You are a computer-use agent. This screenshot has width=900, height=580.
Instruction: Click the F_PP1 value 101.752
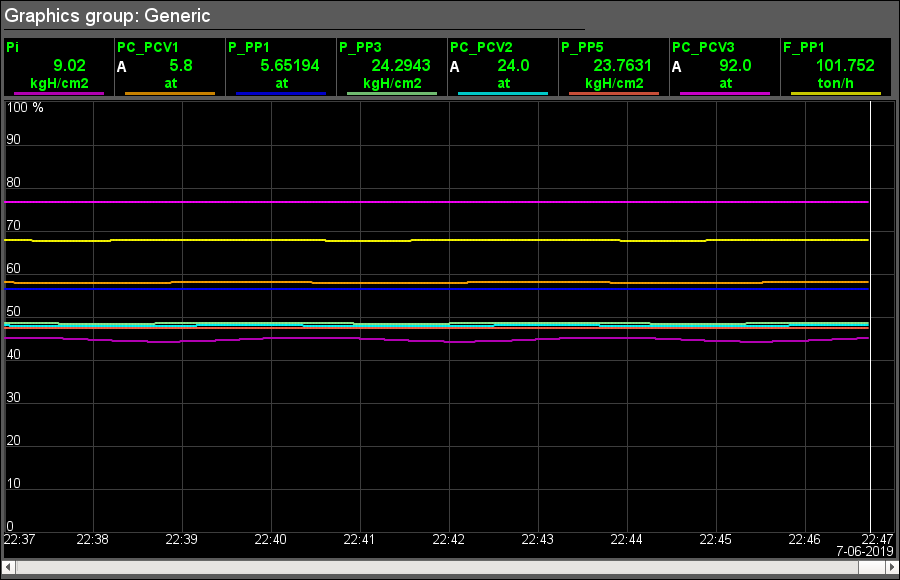845,65
